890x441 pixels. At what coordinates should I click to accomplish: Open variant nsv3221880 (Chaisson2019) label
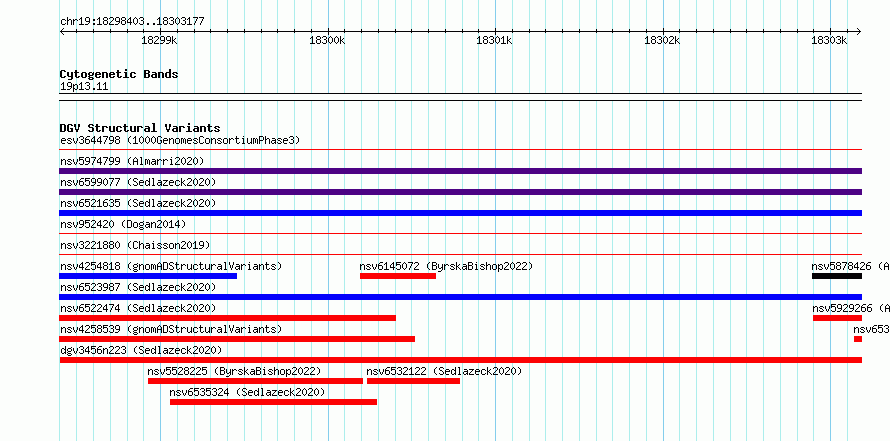(135, 245)
